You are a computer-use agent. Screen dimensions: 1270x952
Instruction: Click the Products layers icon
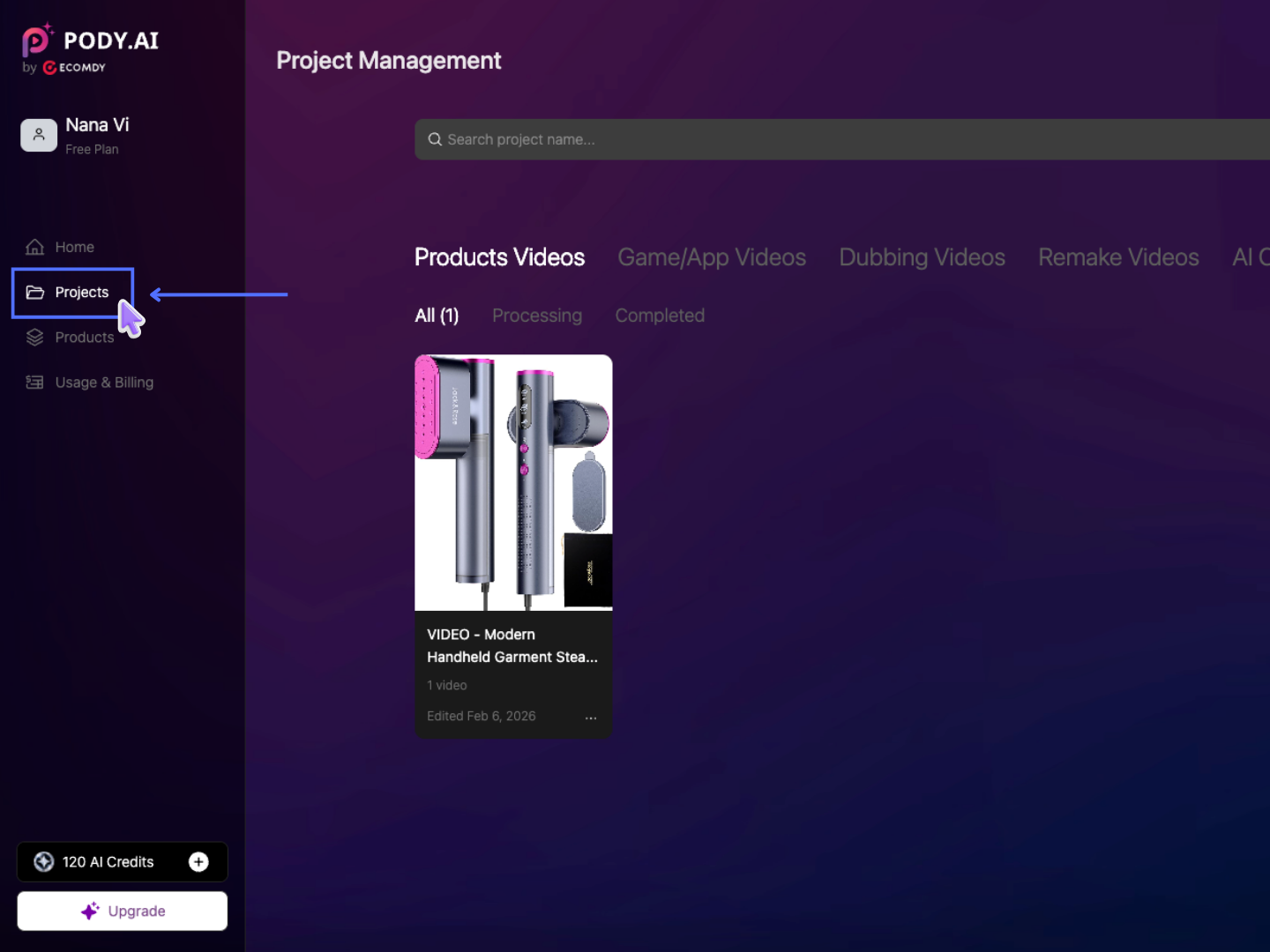click(x=34, y=338)
